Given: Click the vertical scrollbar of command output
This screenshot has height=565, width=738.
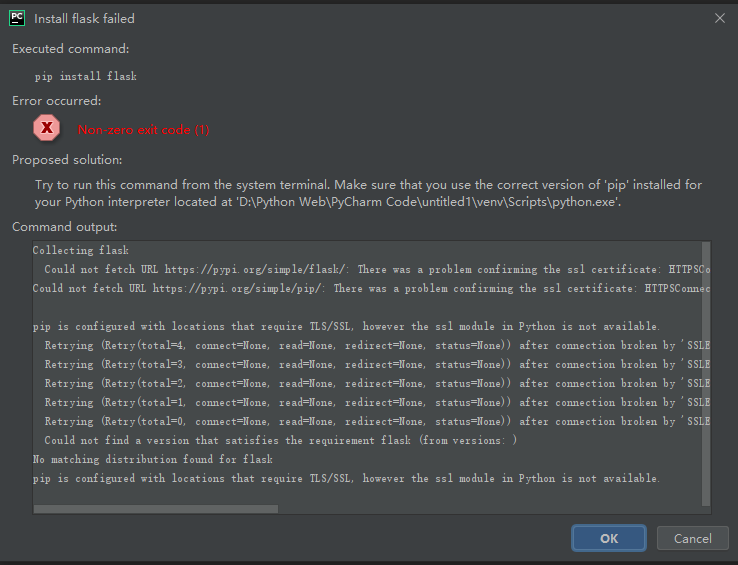Looking at the screenshot, I should pyautogui.click(x=706, y=370).
